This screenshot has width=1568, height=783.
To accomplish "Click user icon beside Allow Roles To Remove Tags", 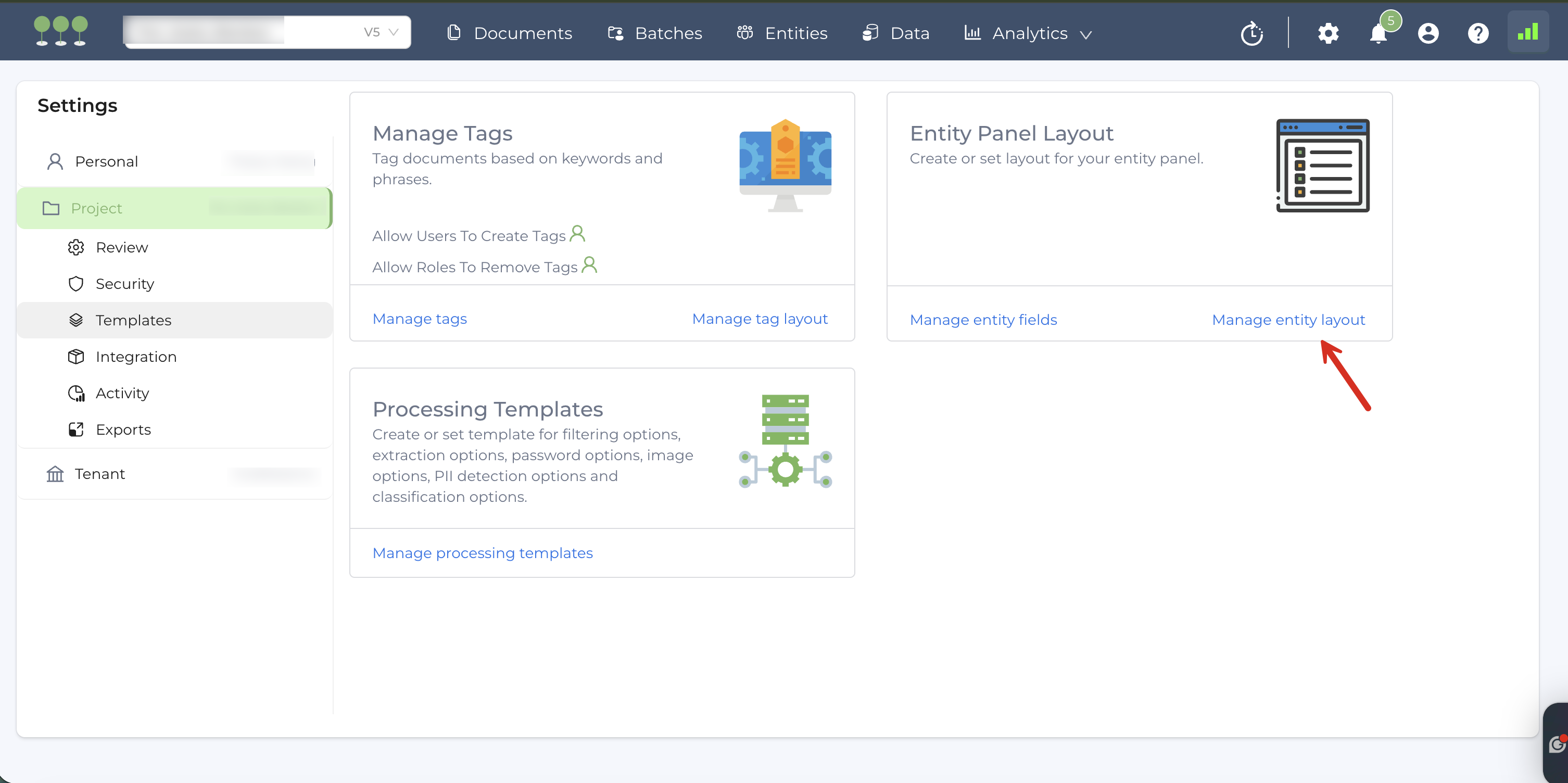I will point(589,265).
